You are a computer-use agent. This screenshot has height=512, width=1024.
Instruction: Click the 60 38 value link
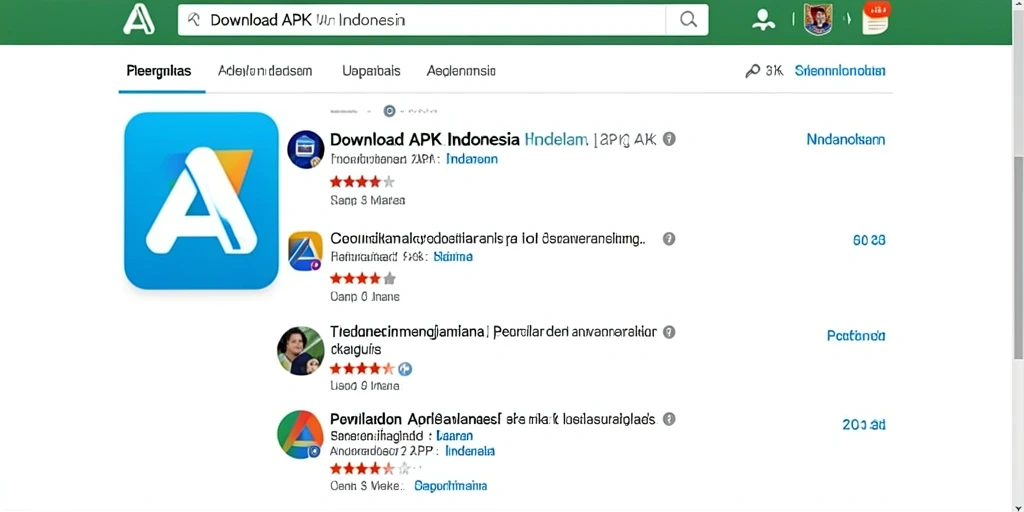pos(869,240)
